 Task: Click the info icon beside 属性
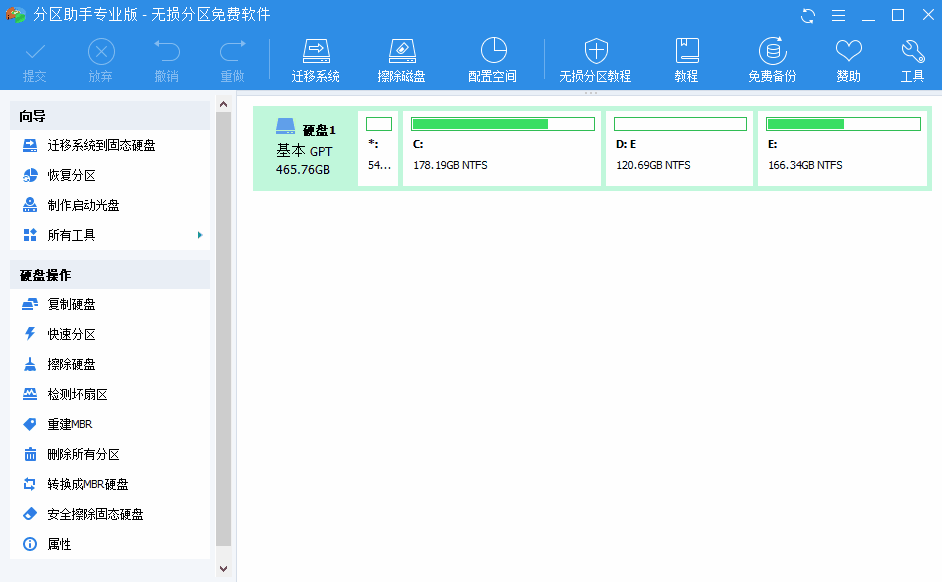click(x=30, y=544)
